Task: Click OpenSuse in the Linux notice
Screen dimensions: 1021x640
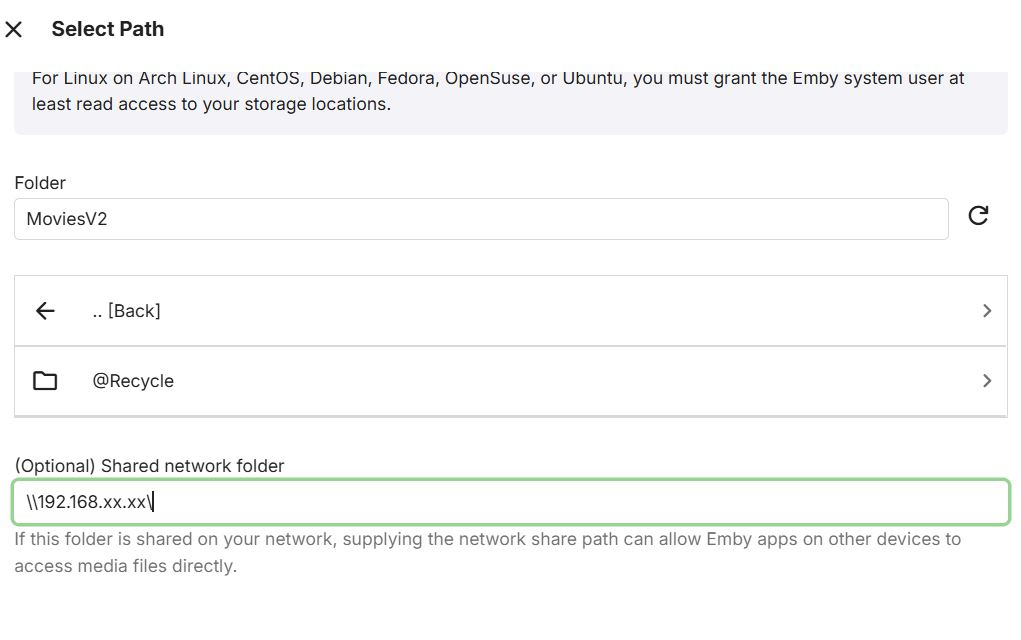Action: coord(485,78)
